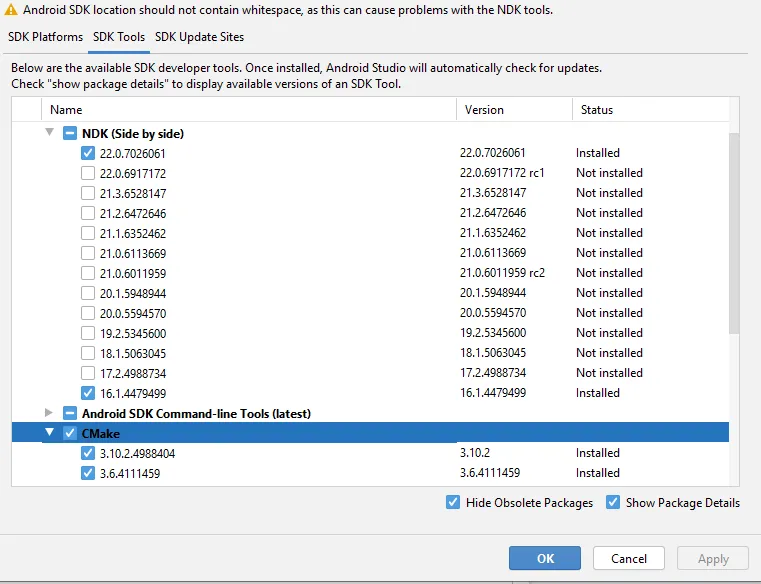Check NDK 20.1.5948944 checkbox
This screenshot has width=761, height=584.
88,293
